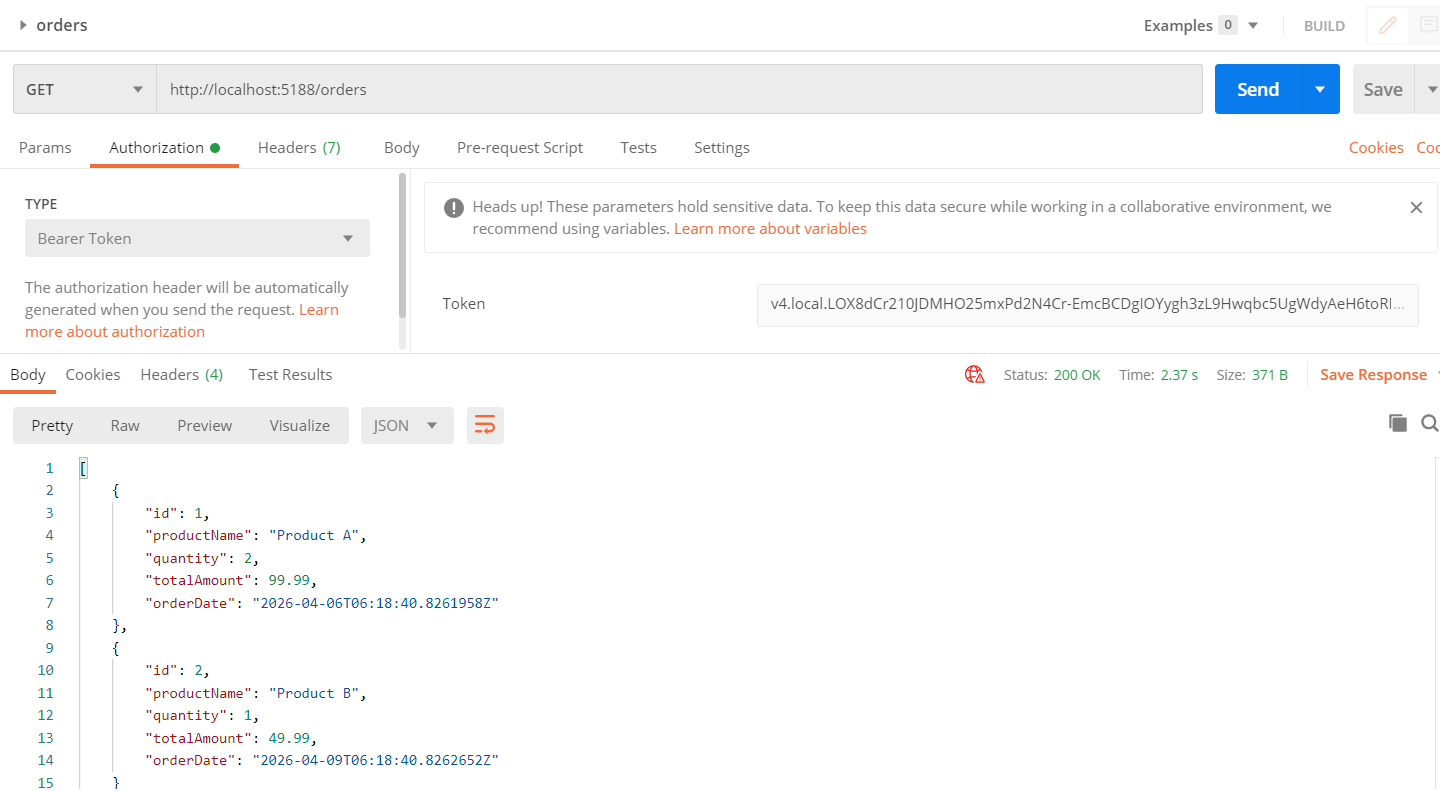
Task: Open the GET method dropdown
Action: [x=85, y=89]
